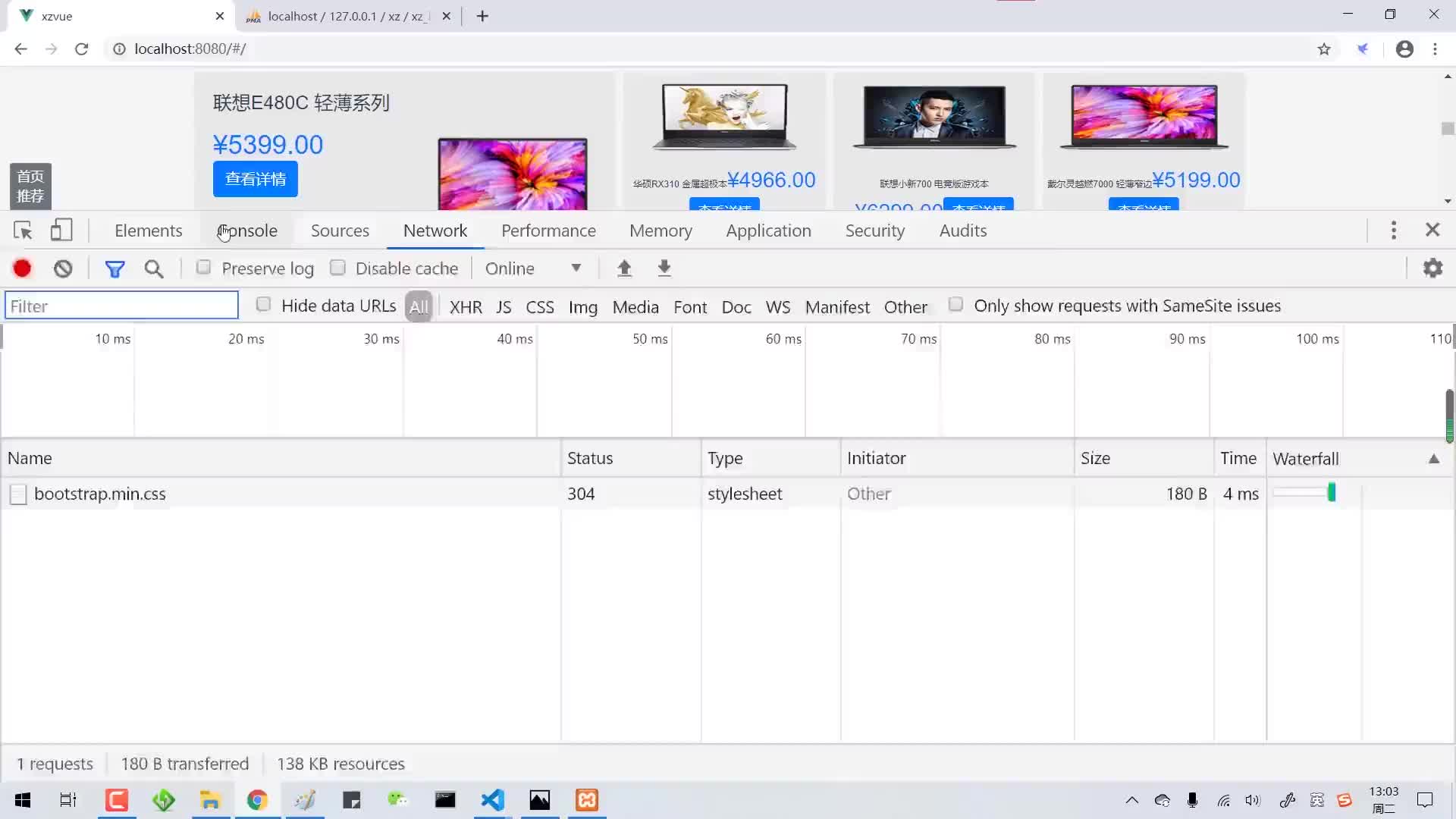1456x819 pixels.
Task: Click the green waterfall bar for bootstrap.min.css
Action: coord(1332,493)
